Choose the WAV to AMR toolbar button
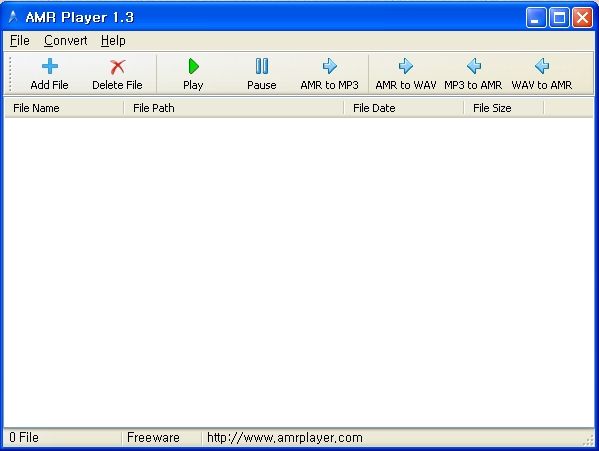The height and width of the screenshot is (451, 599). coord(542,74)
